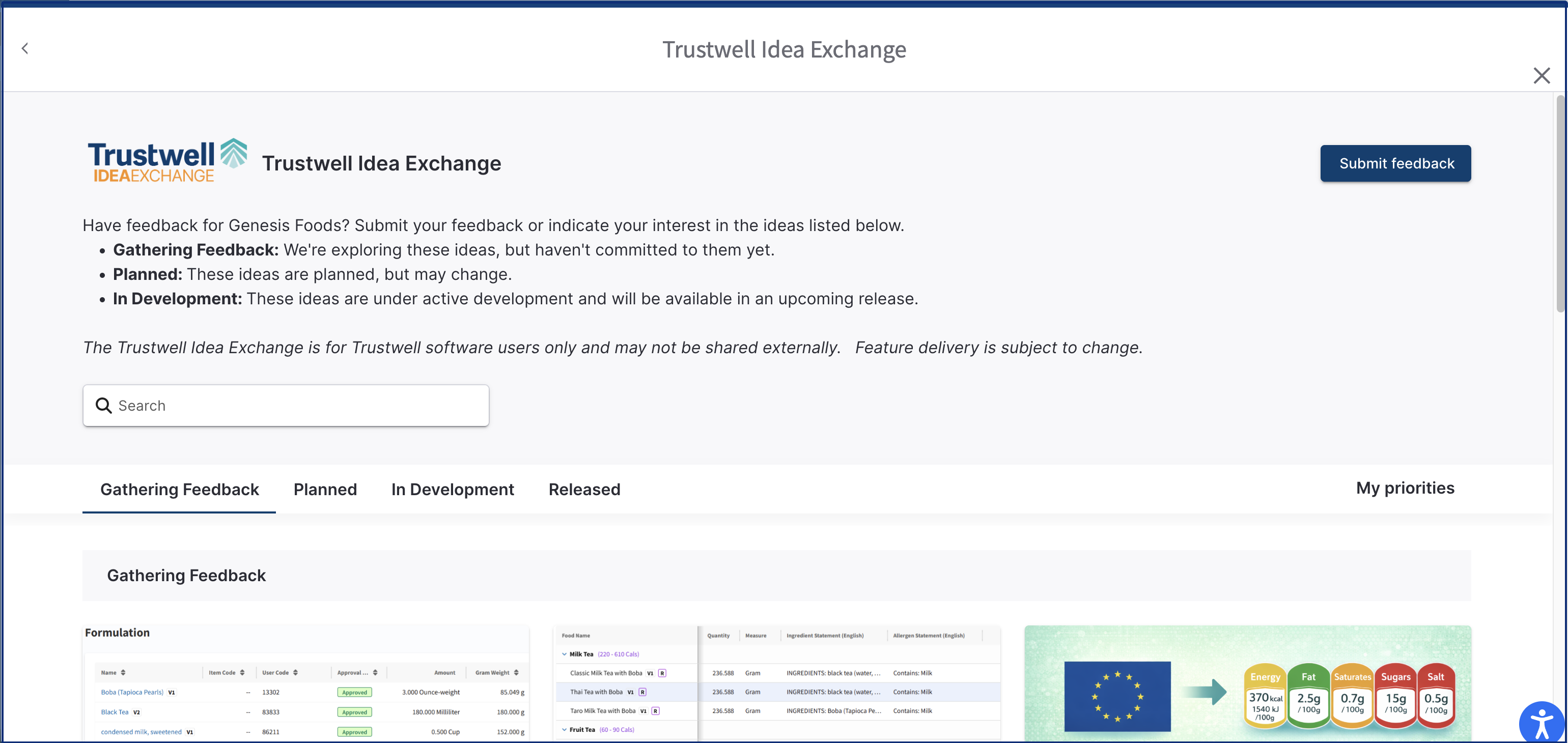
Task: Open the EU nutrition label idea thumbnail
Action: tap(1248, 683)
